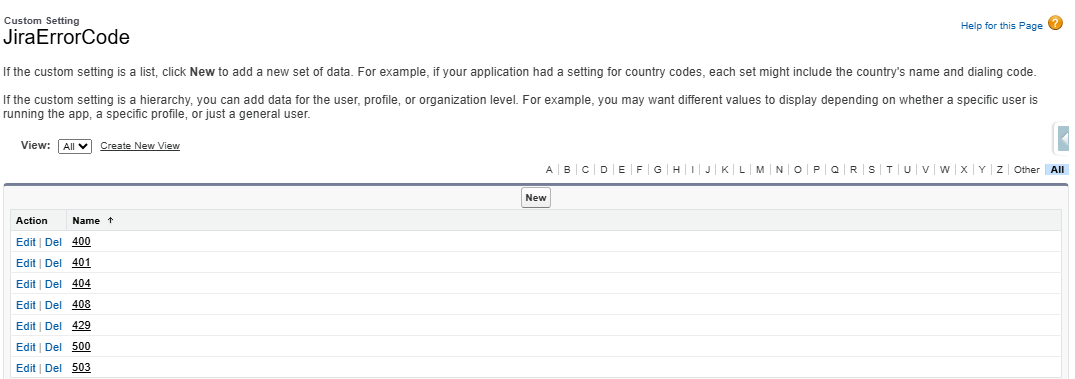Viewport: 1075px width, 379px height.
Task: Delete the 429 error code entry
Action: click(53, 326)
